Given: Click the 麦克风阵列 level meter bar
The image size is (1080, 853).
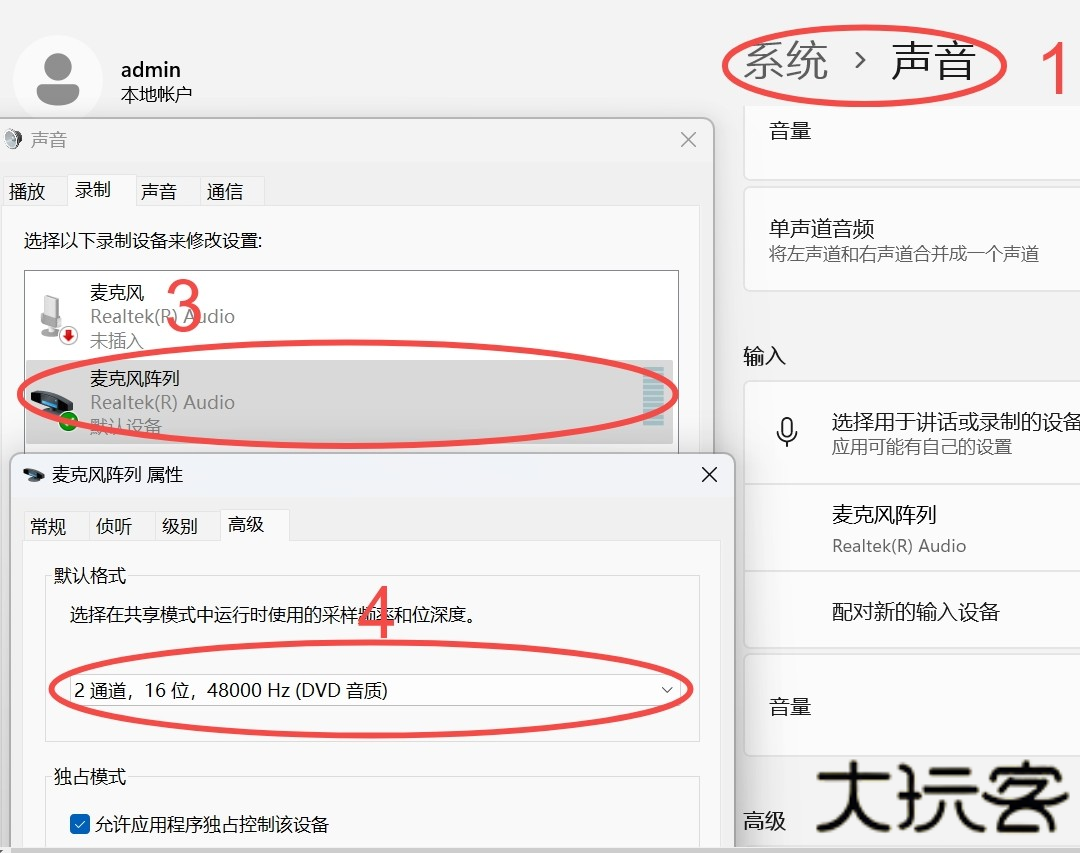Looking at the screenshot, I should [x=653, y=397].
